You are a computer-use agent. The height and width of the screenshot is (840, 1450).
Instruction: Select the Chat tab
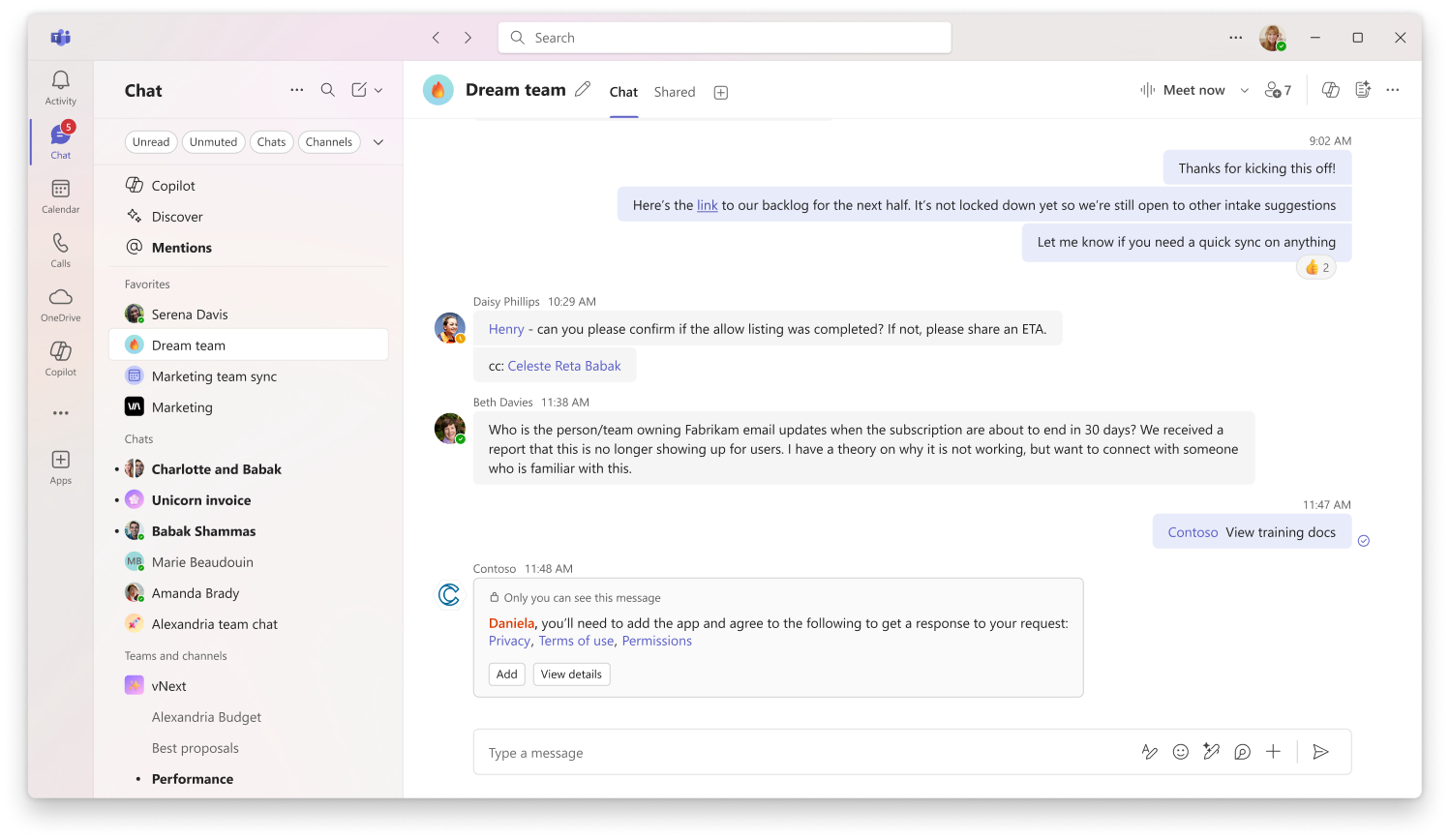tap(623, 92)
